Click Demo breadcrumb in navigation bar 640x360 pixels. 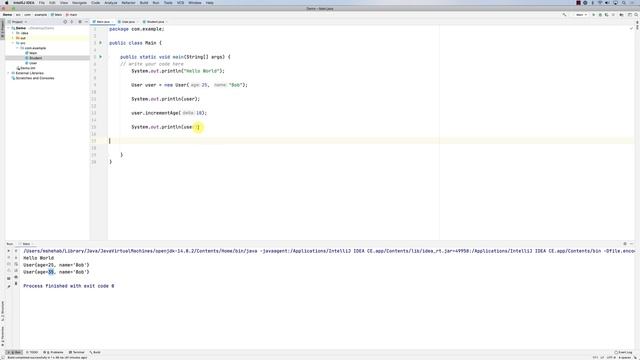pyautogui.click(x=8, y=15)
